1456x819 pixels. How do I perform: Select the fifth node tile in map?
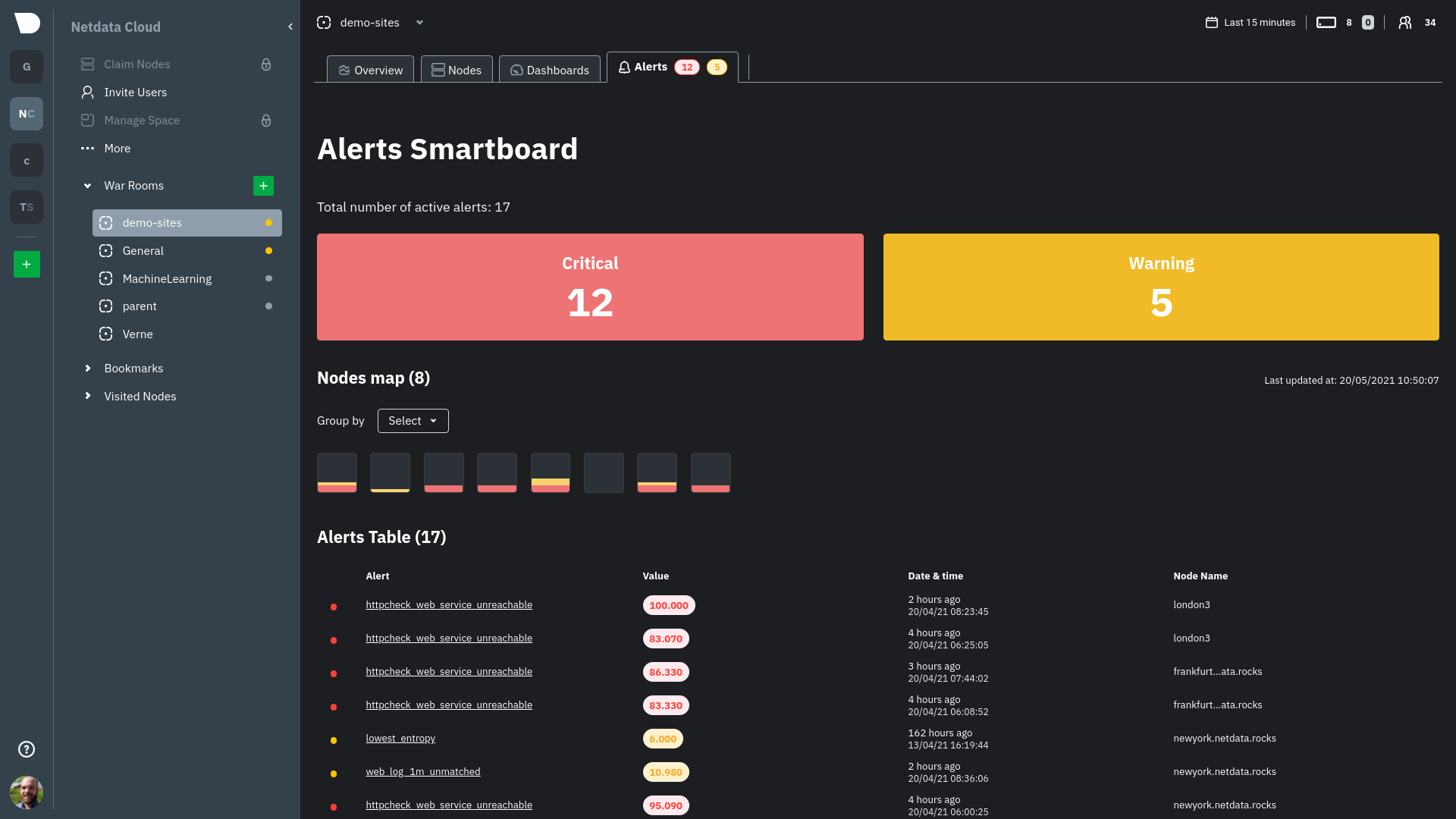point(551,472)
